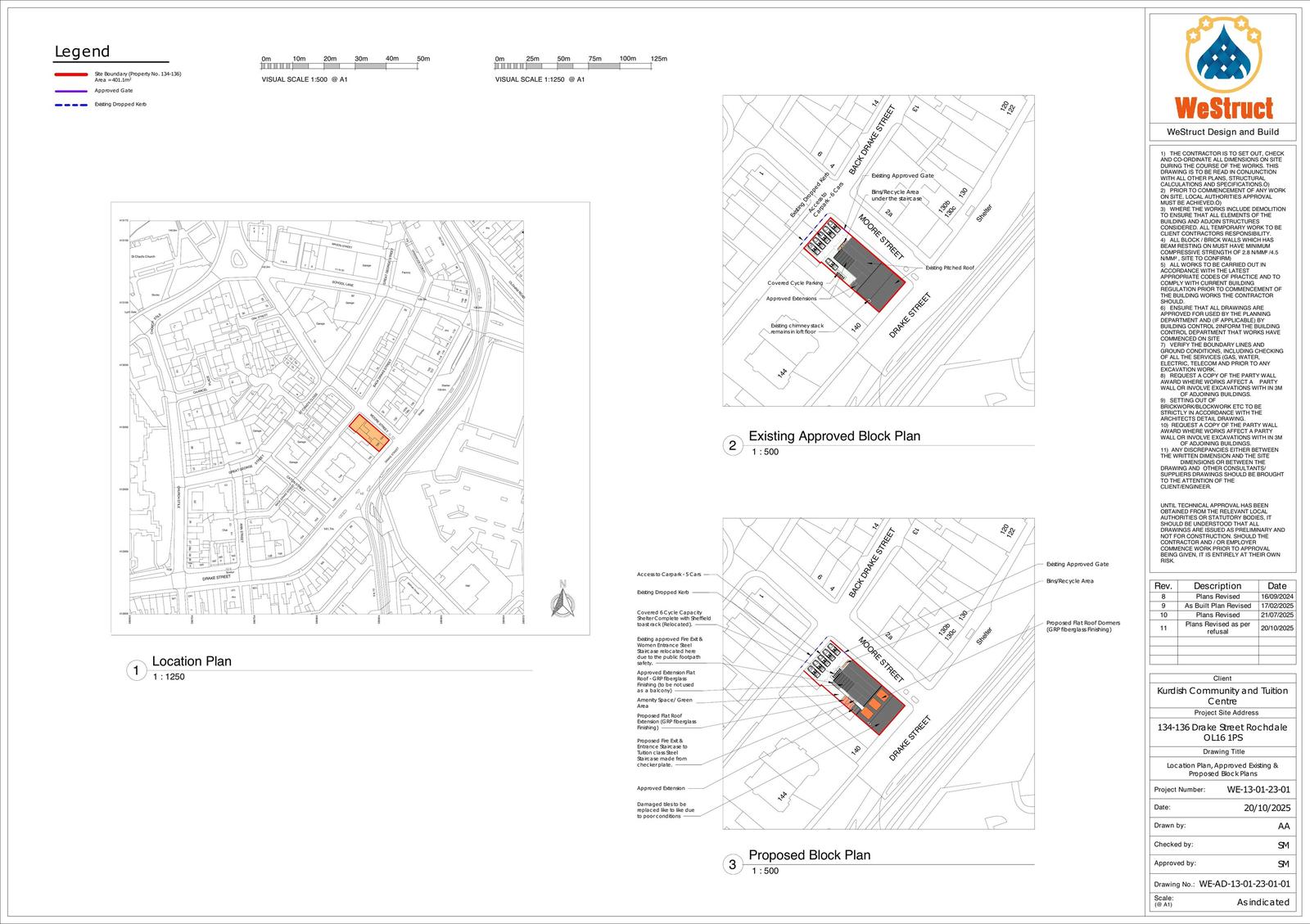Click the red Site Boundary legend line
Image resolution: width=1310 pixels, height=924 pixels.
(x=70, y=74)
